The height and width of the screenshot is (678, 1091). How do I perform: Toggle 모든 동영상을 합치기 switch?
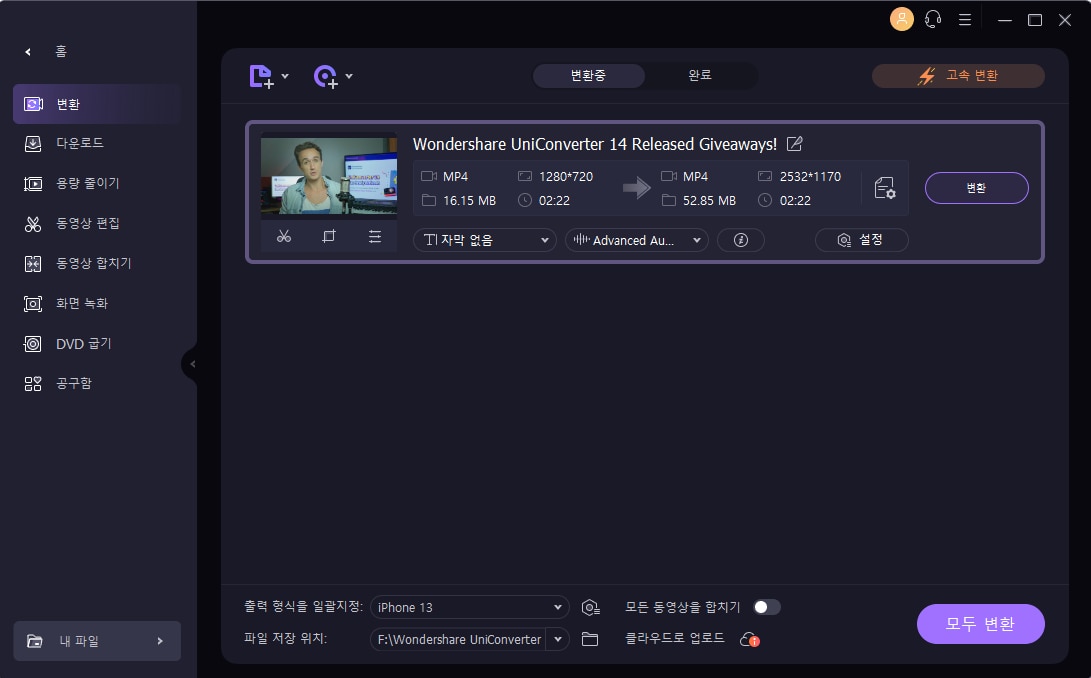(x=767, y=607)
